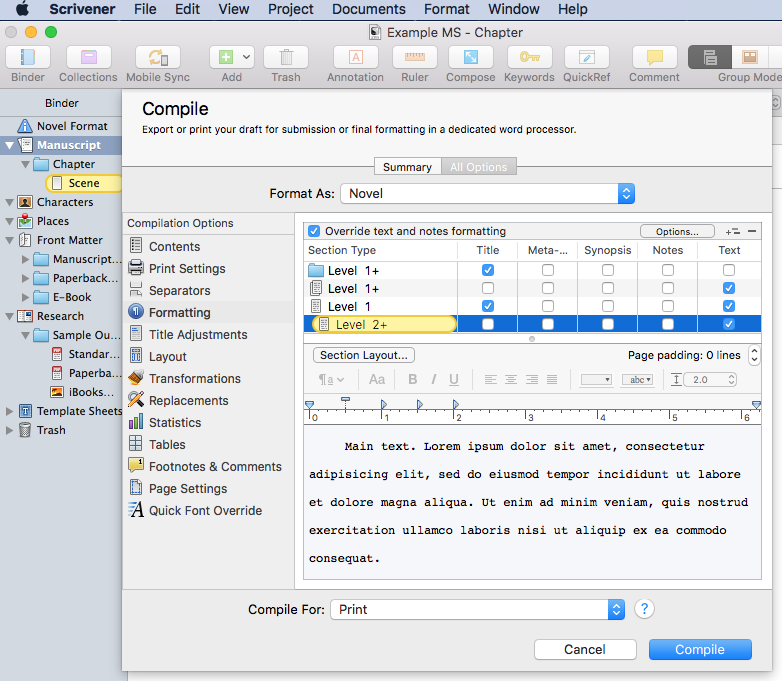Open the QuickRef toolbar icon
This screenshot has height=681, width=782.
[x=586, y=57]
